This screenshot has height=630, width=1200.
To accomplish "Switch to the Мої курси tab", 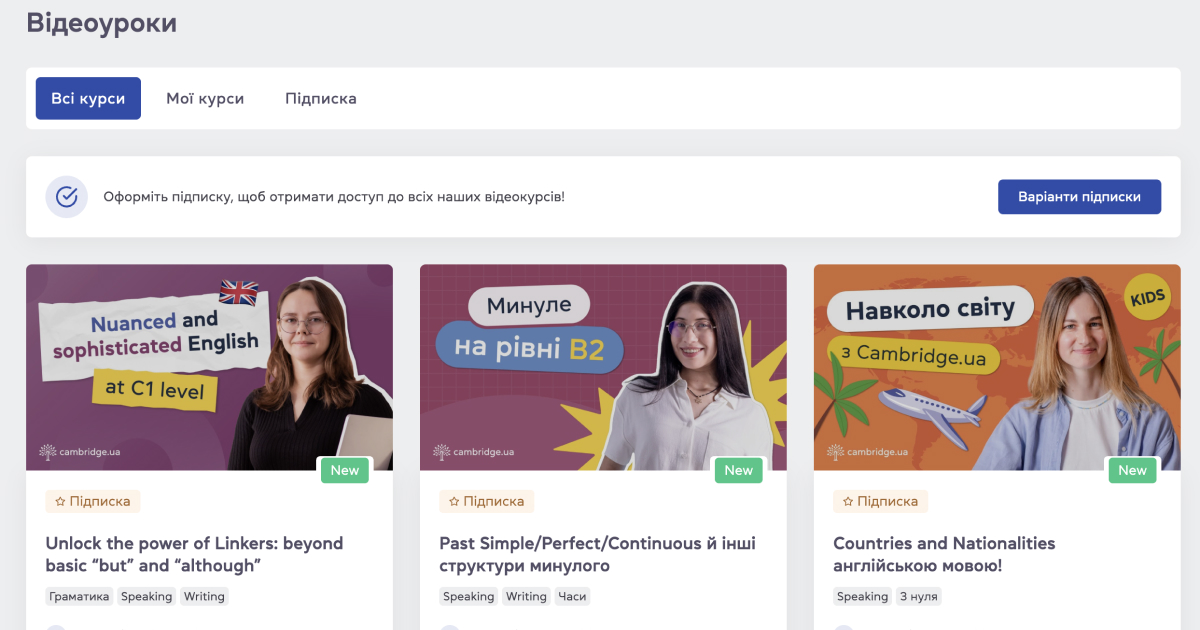I will tap(205, 98).
